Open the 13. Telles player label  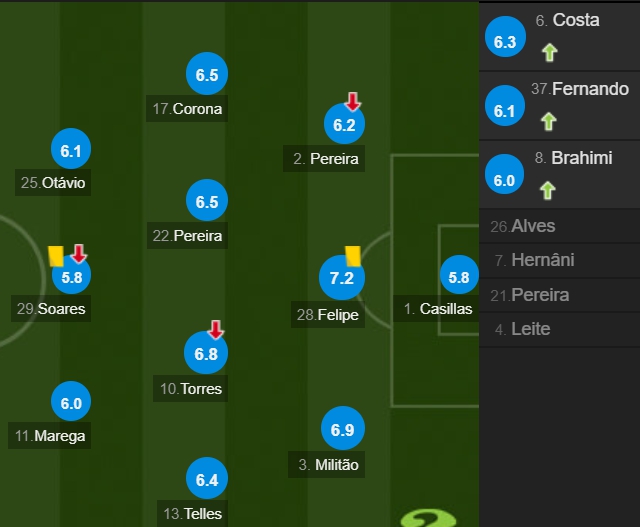pyautogui.click(x=192, y=514)
